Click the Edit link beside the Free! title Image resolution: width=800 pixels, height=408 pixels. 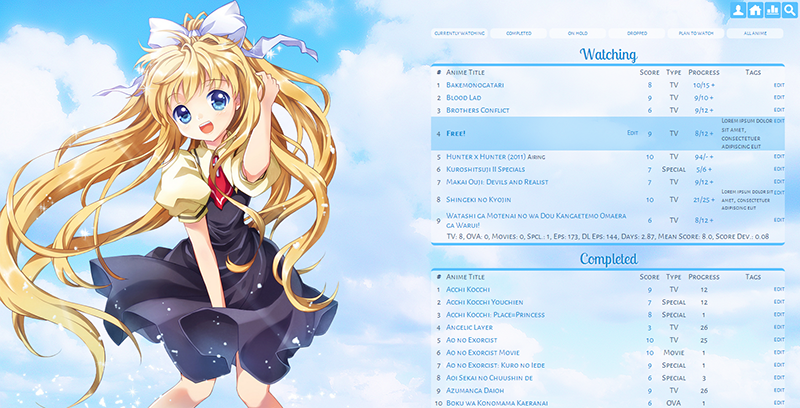tap(633, 133)
